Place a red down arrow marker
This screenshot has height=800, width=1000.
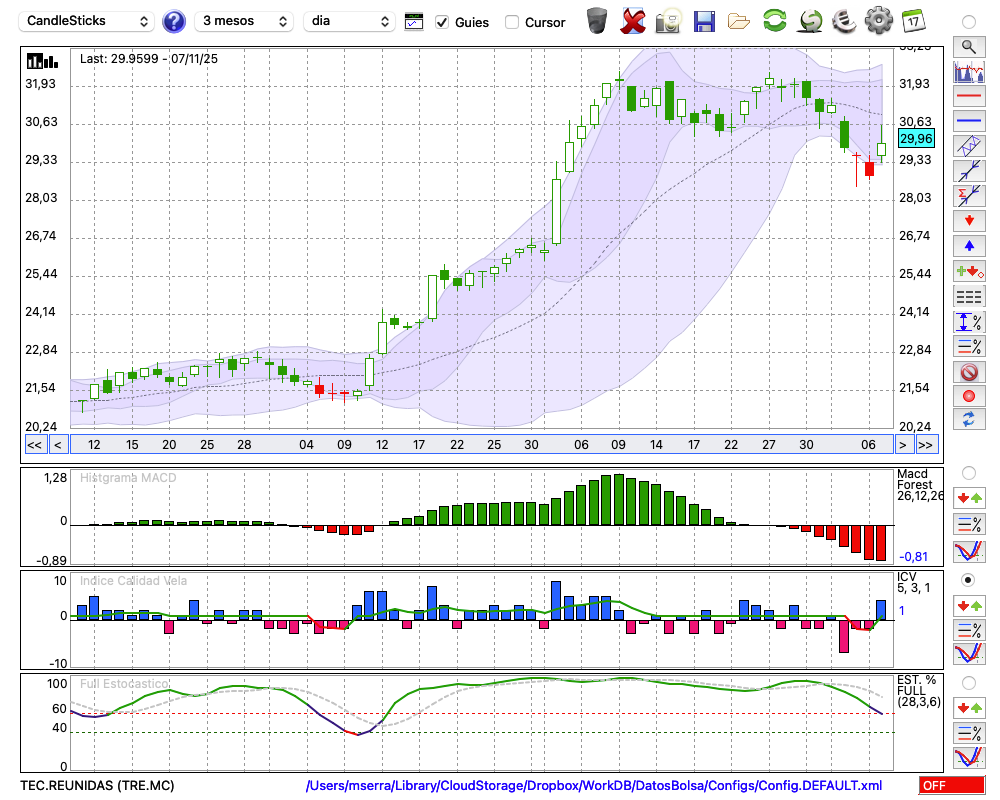click(968, 219)
